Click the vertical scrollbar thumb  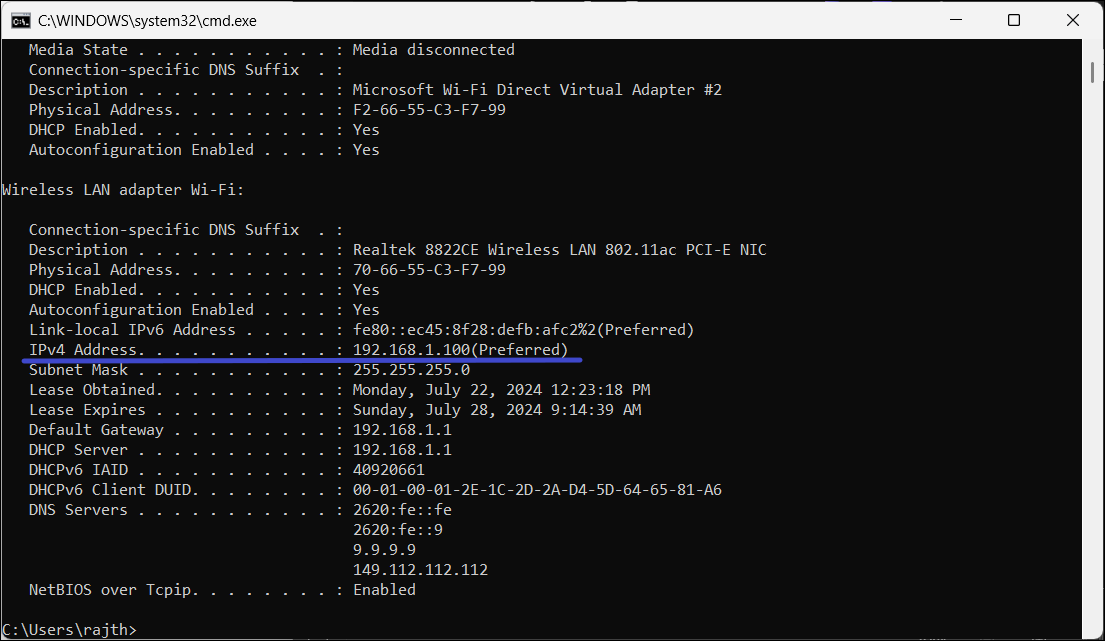1094,72
